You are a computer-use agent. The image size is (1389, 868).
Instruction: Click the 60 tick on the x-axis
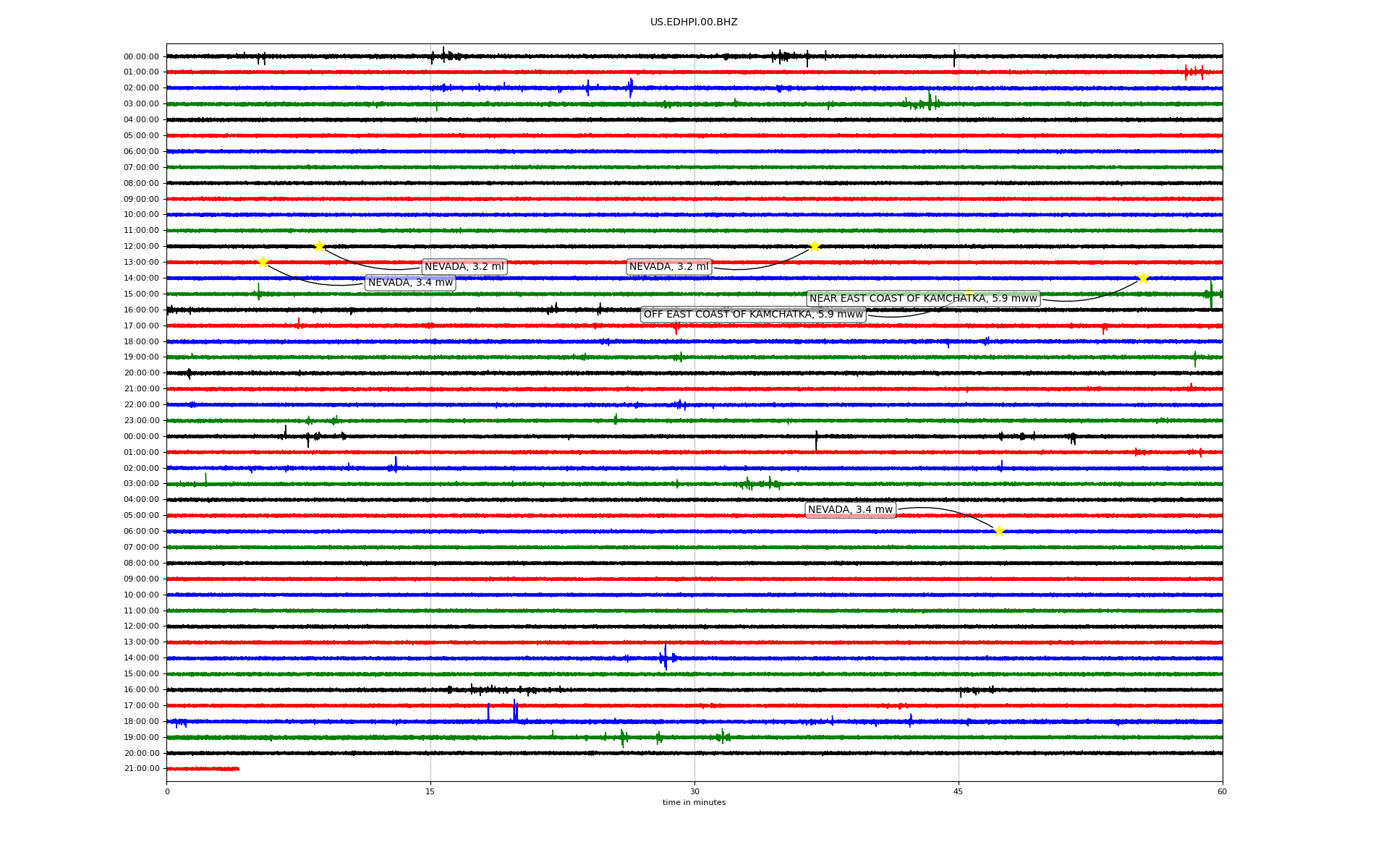[x=1222, y=791]
